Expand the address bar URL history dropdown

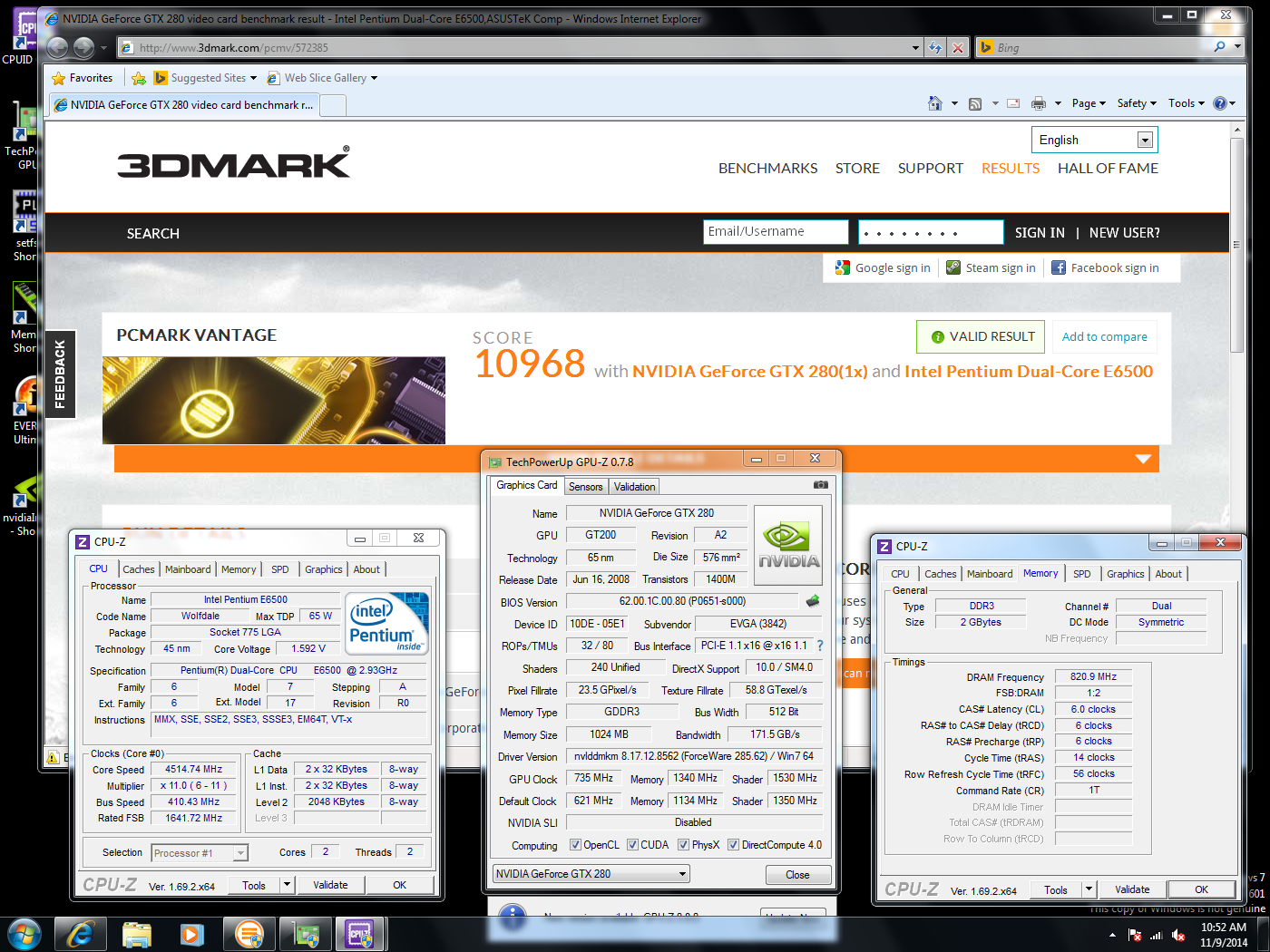click(x=915, y=48)
